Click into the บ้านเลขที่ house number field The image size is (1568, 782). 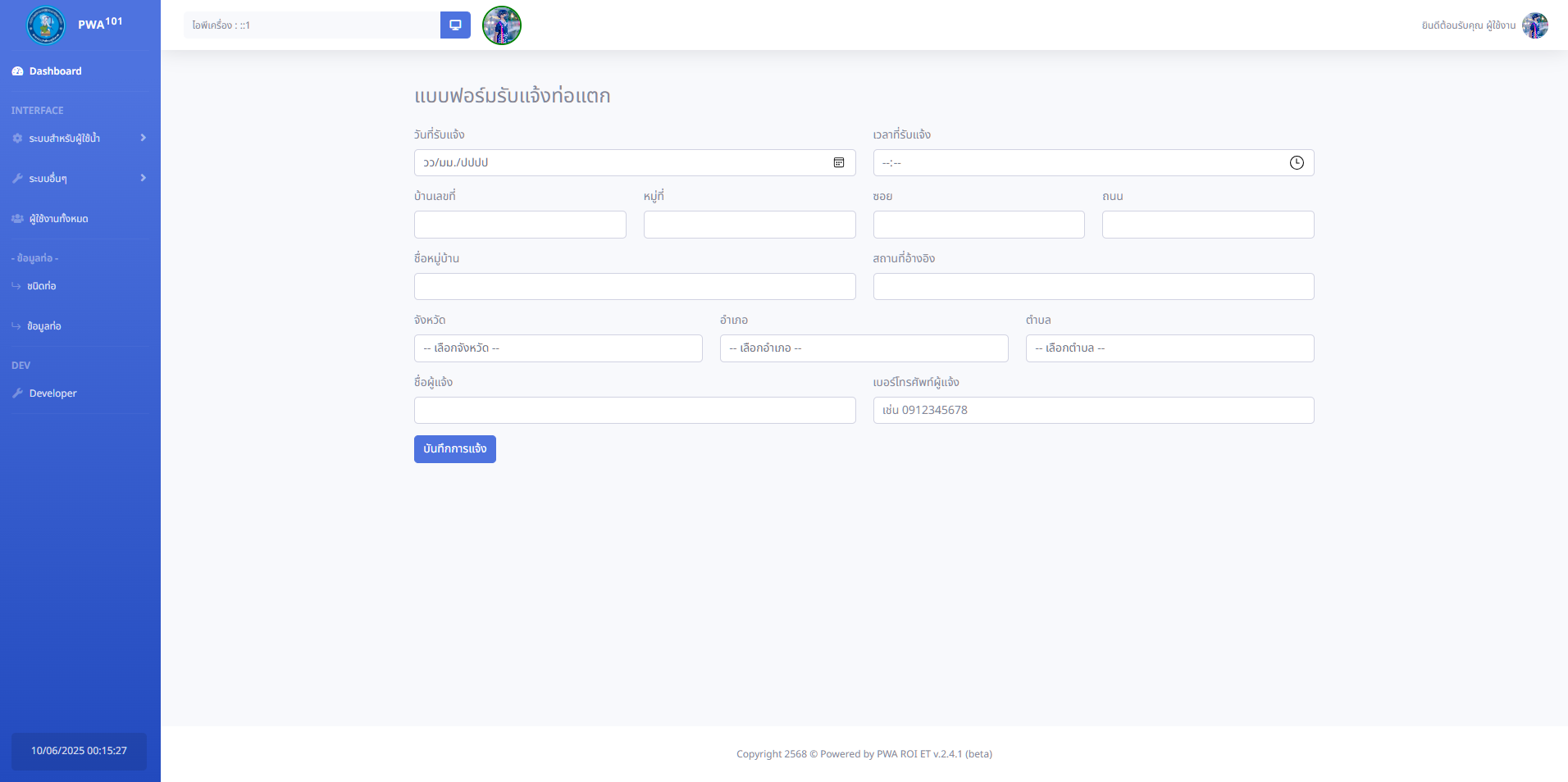click(x=520, y=225)
